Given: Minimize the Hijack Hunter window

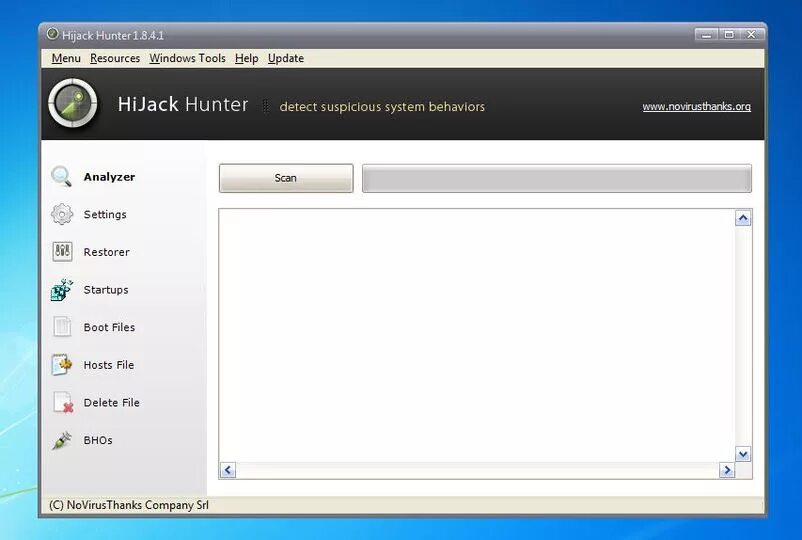Looking at the screenshot, I should click(706, 35).
